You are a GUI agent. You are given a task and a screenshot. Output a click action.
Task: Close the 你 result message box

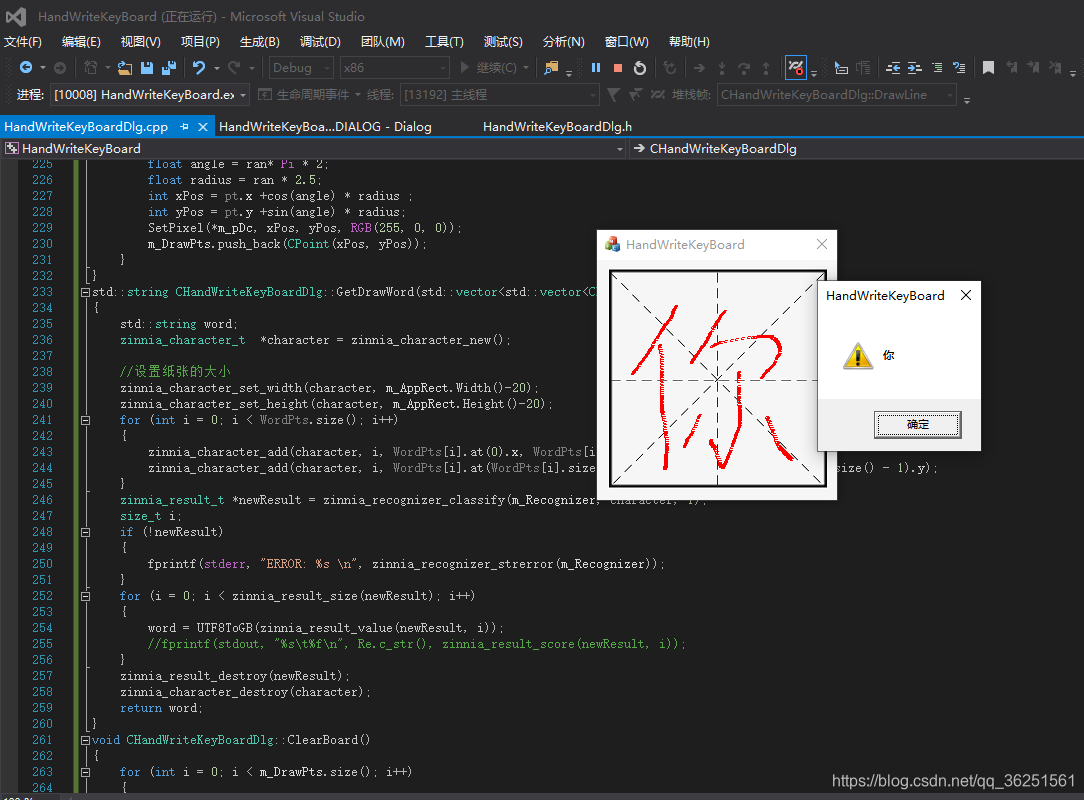point(966,295)
